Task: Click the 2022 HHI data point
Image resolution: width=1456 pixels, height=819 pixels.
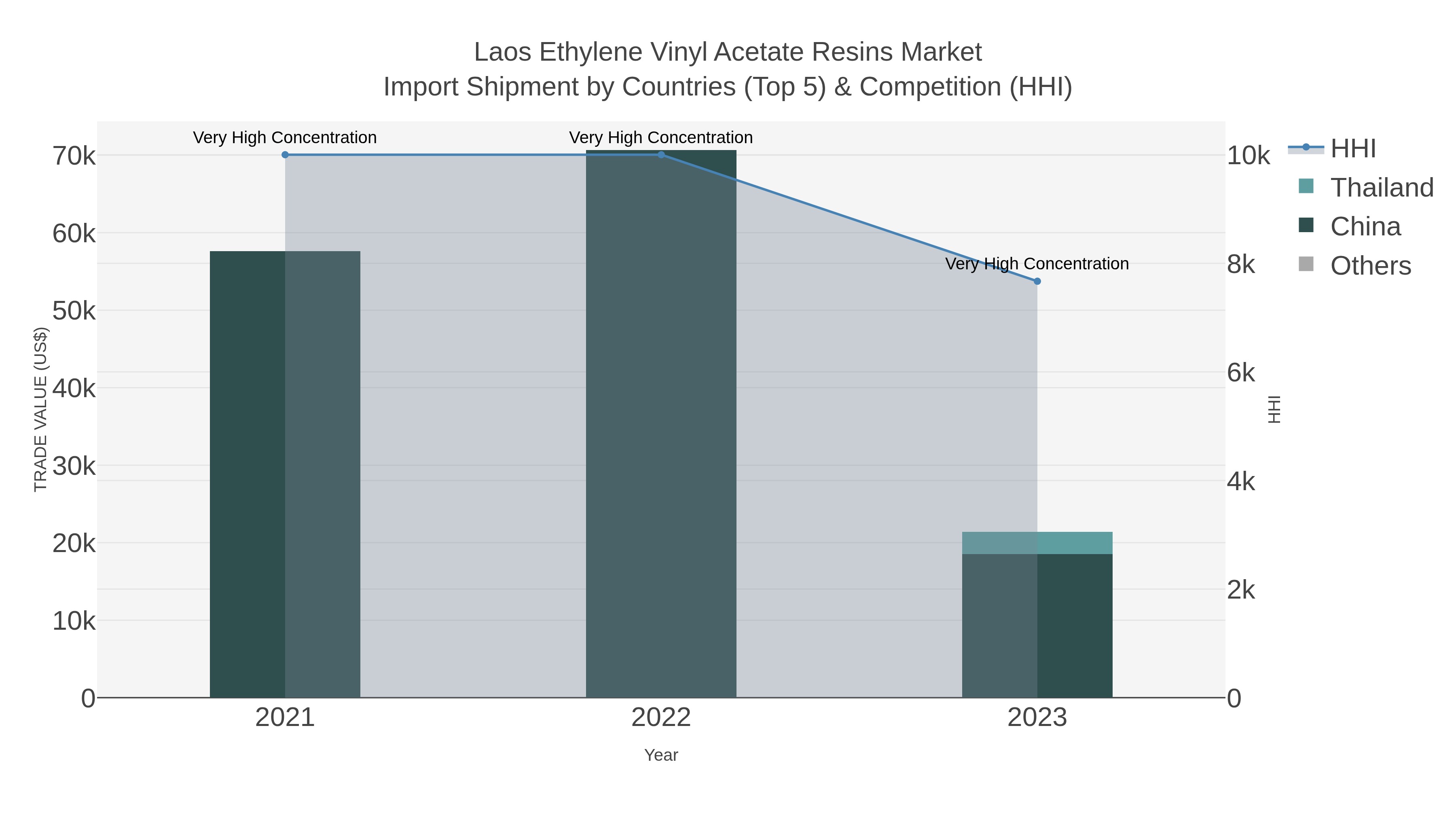Action: coord(661,155)
